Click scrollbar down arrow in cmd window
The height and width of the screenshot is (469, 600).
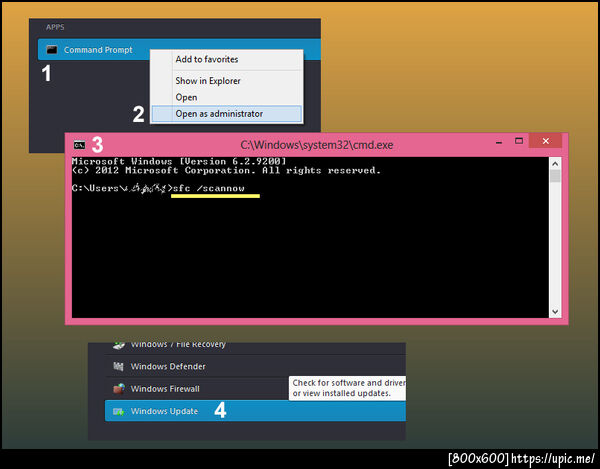tap(555, 312)
